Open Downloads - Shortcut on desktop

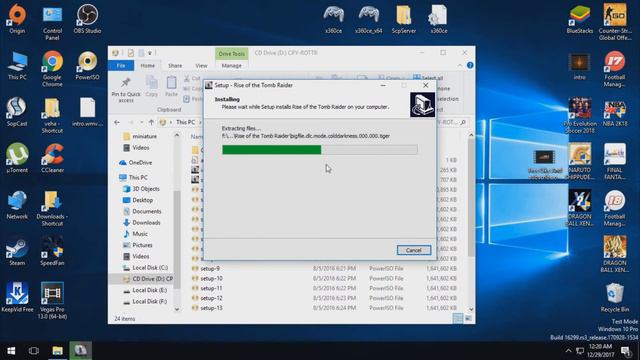point(52,208)
